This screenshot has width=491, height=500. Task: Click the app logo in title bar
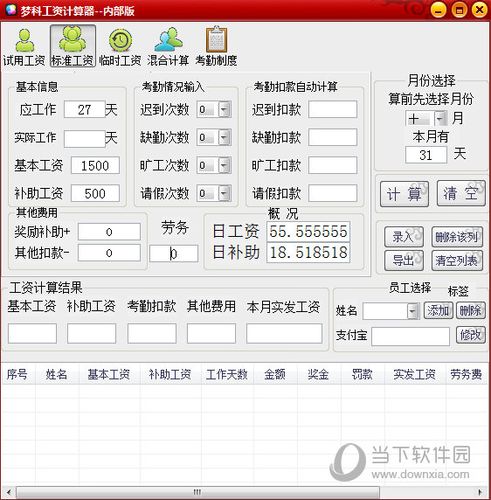pyautogui.click(x=10, y=10)
